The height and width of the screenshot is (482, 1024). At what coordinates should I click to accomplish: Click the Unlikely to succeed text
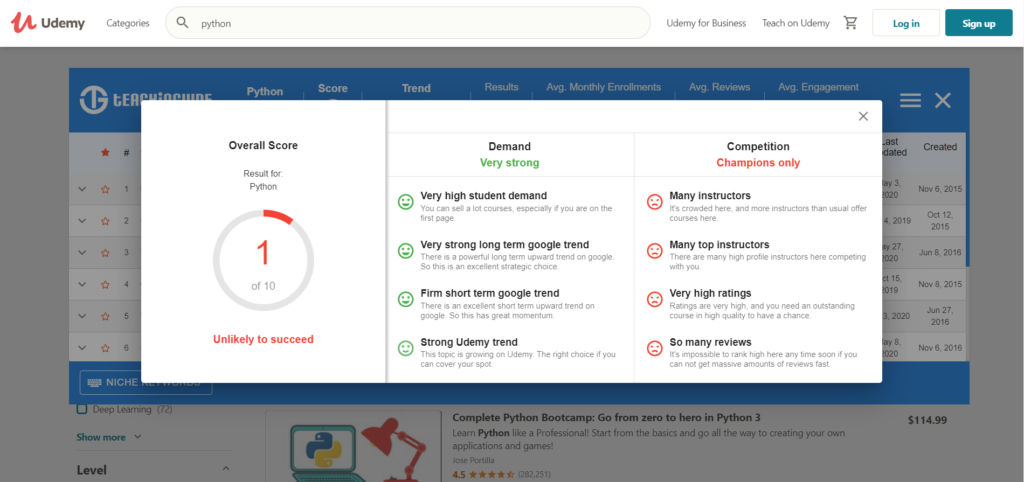click(263, 339)
